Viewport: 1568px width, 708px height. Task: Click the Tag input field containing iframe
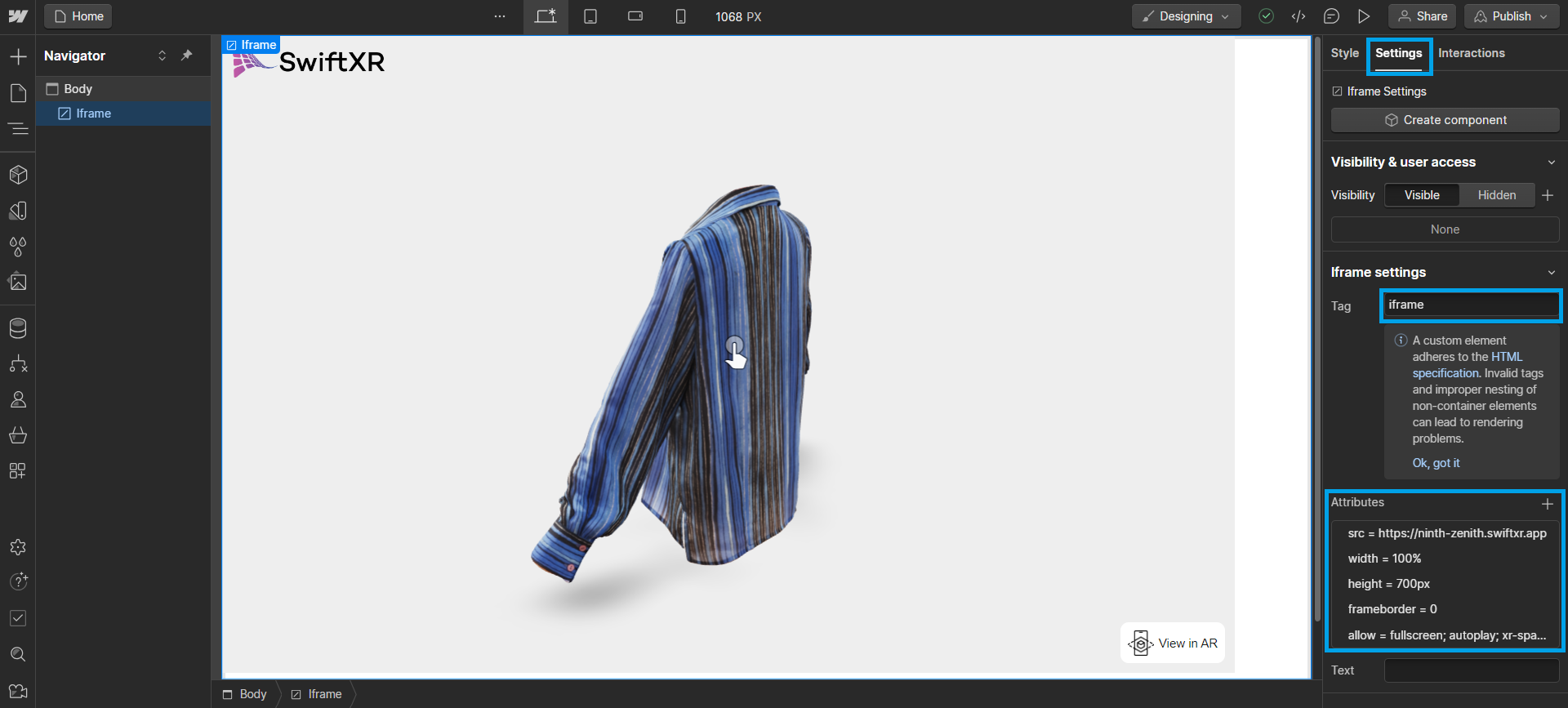pos(1470,305)
